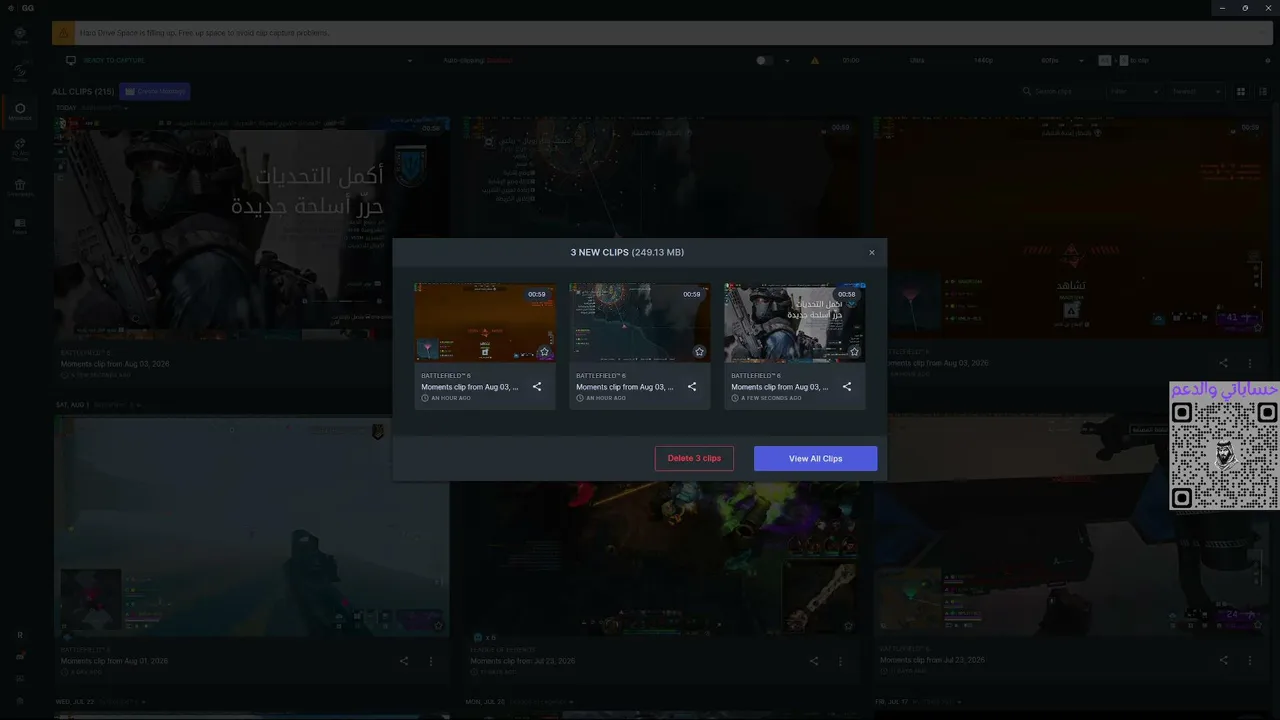The image size is (1280, 720).
Task: Open the map-view clip thumbnail in the dialog
Action: click(640, 322)
